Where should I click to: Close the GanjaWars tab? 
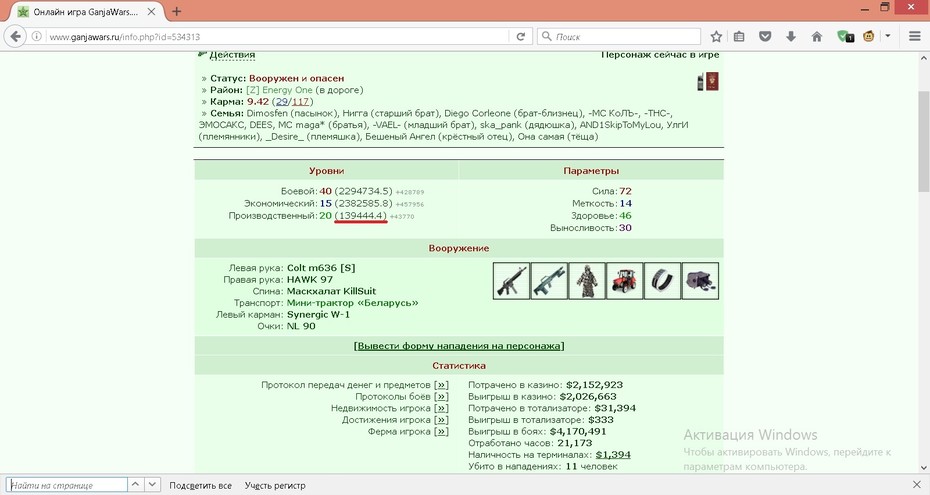tap(151, 11)
